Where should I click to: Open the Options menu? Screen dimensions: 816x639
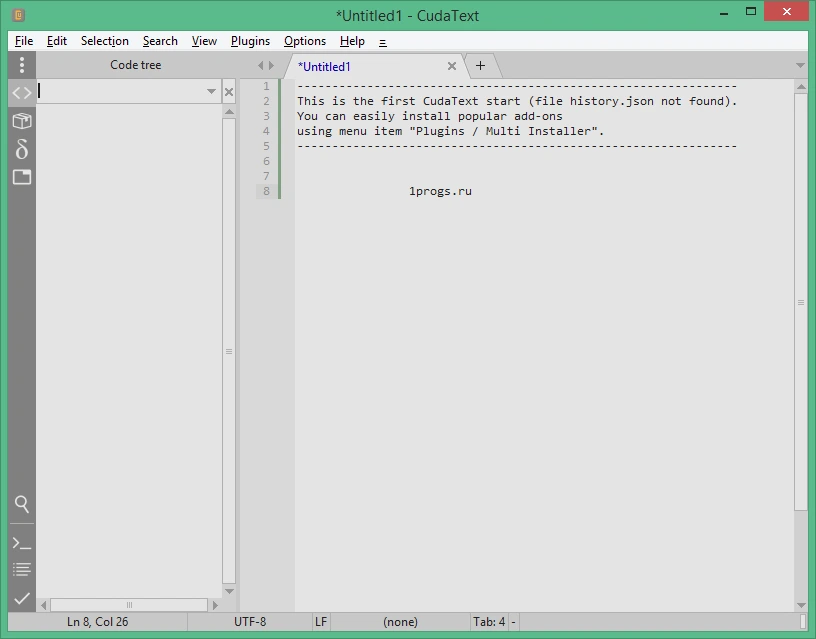[x=305, y=41]
